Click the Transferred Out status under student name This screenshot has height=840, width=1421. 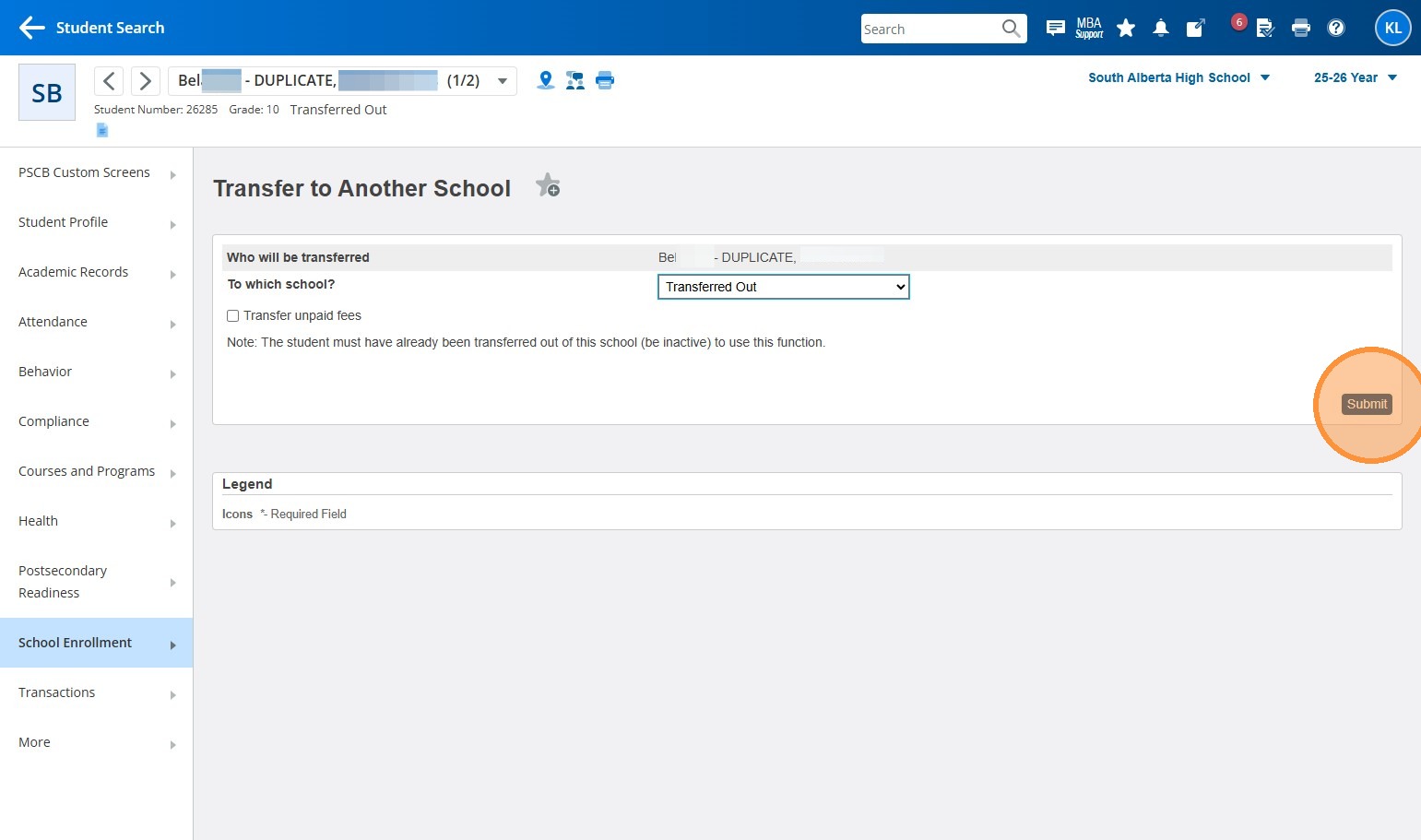338,110
